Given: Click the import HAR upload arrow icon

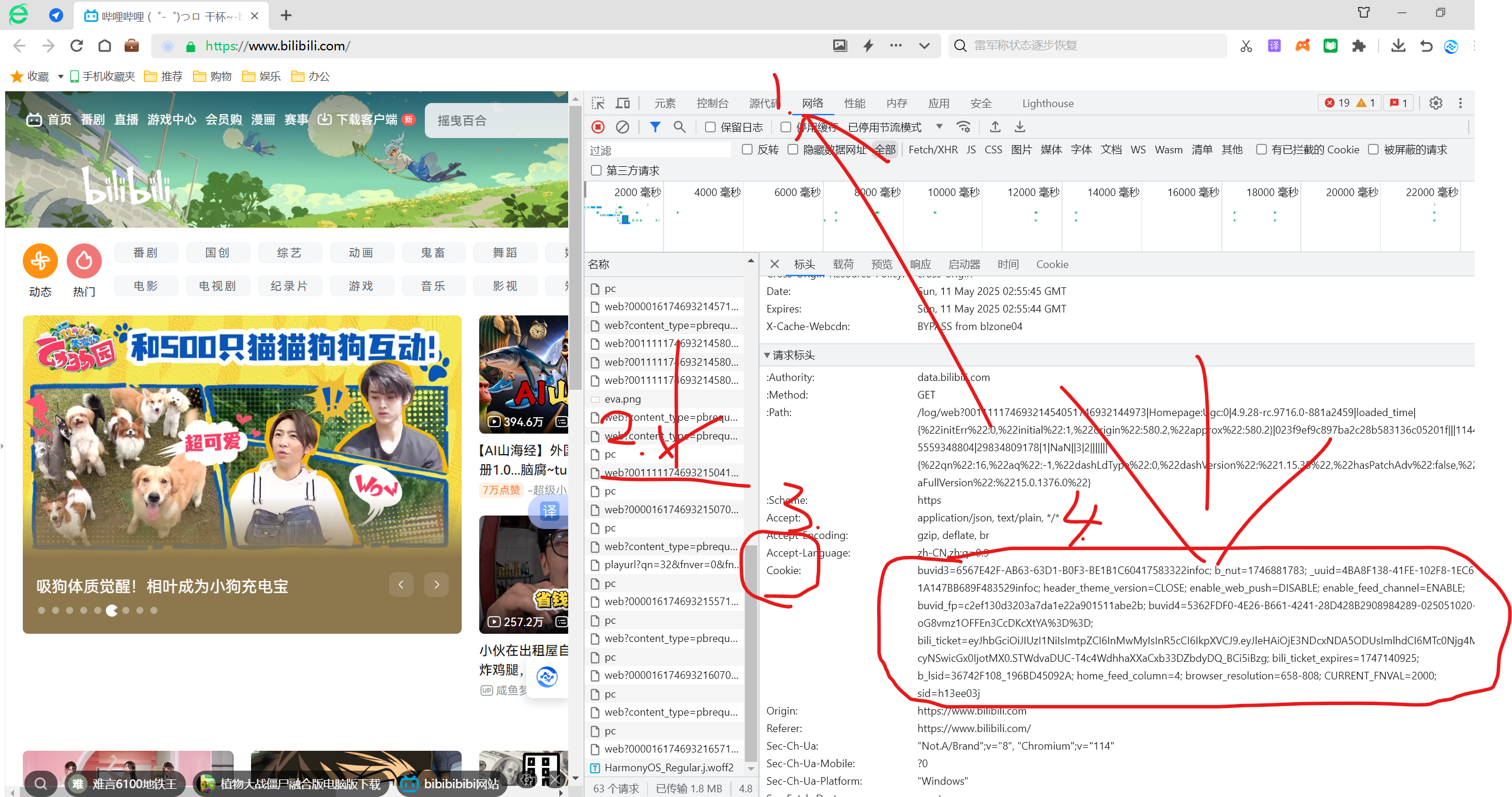Looking at the screenshot, I should tap(995, 127).
